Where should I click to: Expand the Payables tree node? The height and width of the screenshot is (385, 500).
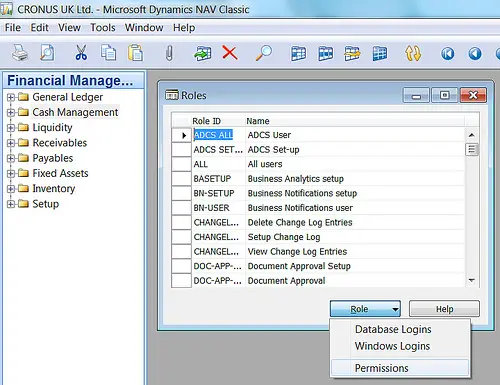pyautogui.click(x=11, y=158)
